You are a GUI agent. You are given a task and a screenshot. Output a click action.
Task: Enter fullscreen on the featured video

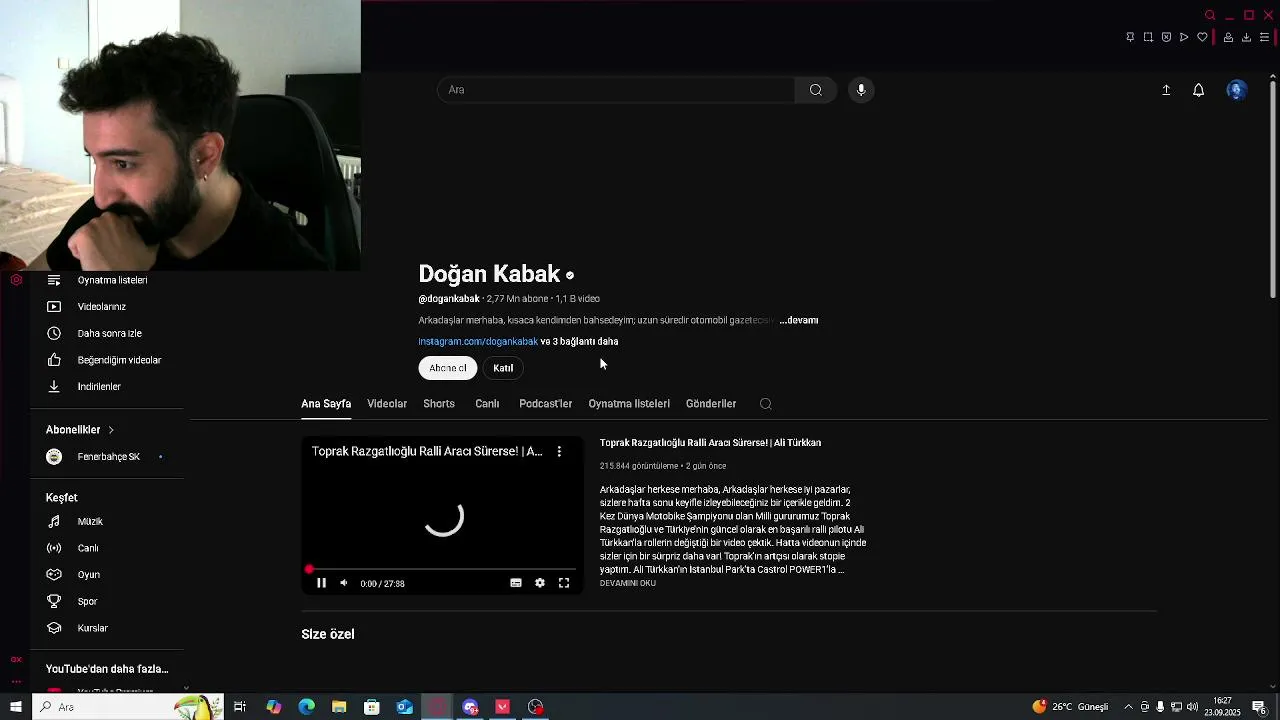[x=564, y=583]
